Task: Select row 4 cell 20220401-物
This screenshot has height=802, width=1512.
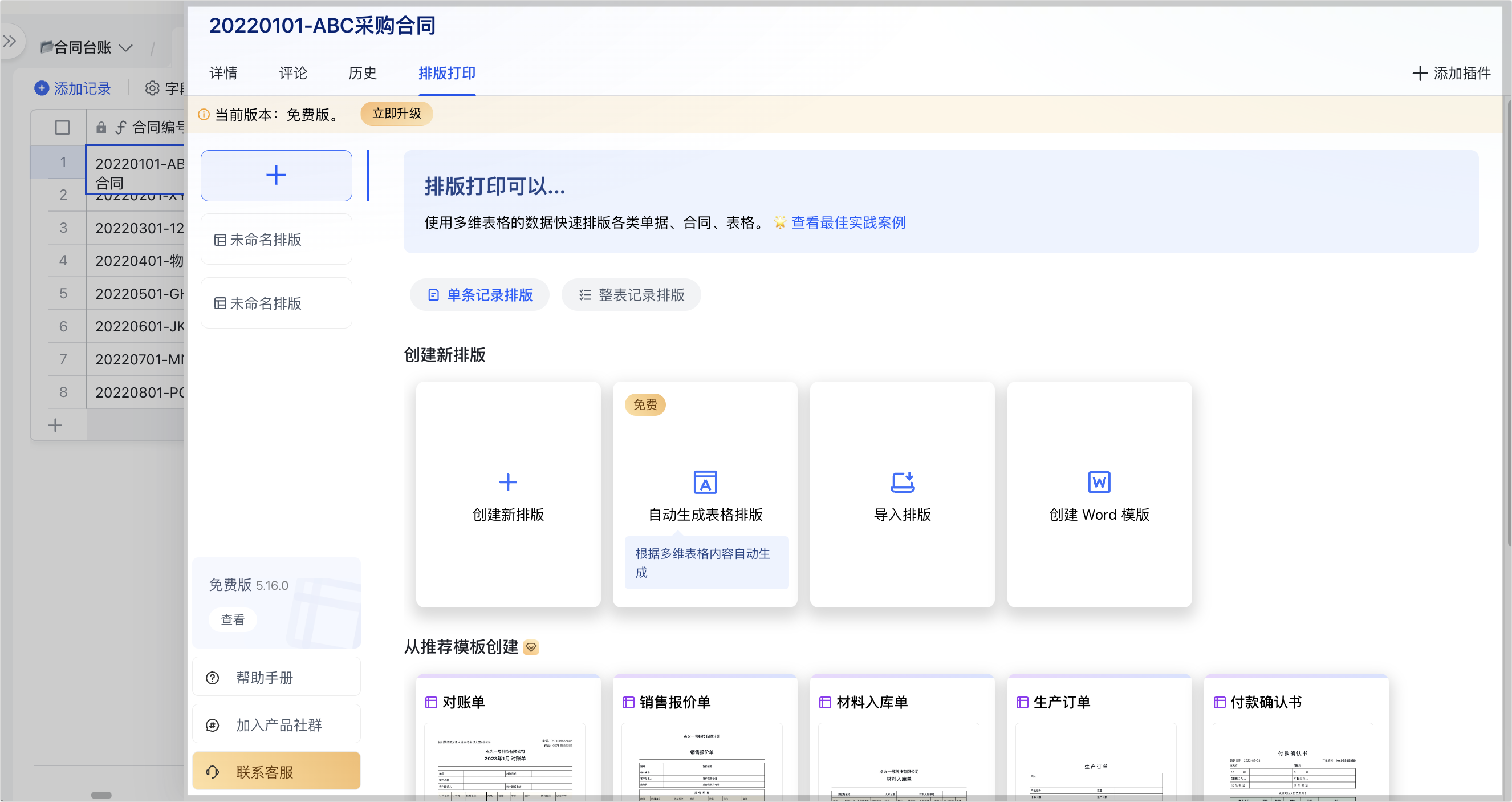Action: tap(136, 261)
